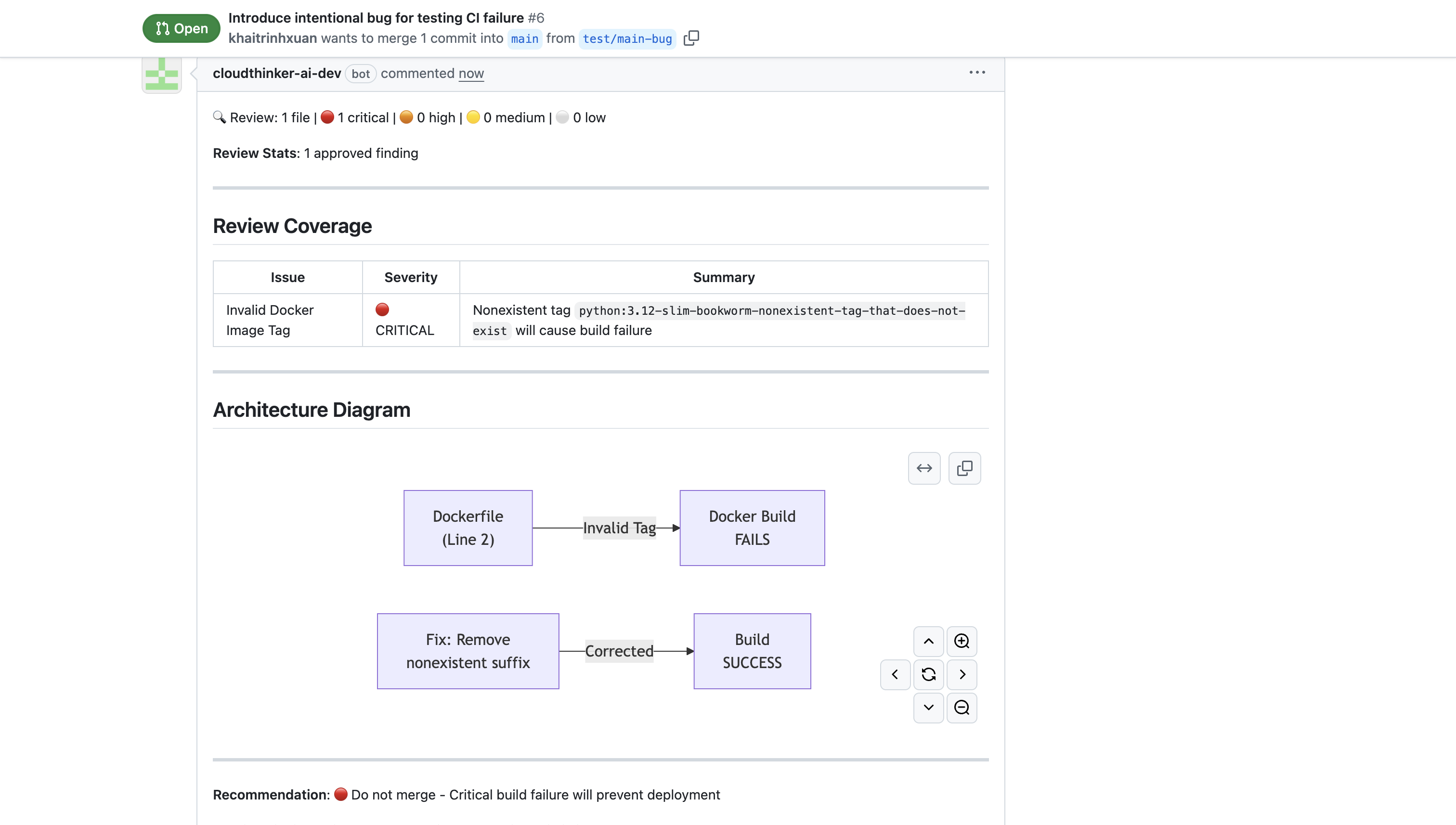Toggle diagram full-width expand arrows icon
The image size is (1456, 825).
tap(924, 468)
